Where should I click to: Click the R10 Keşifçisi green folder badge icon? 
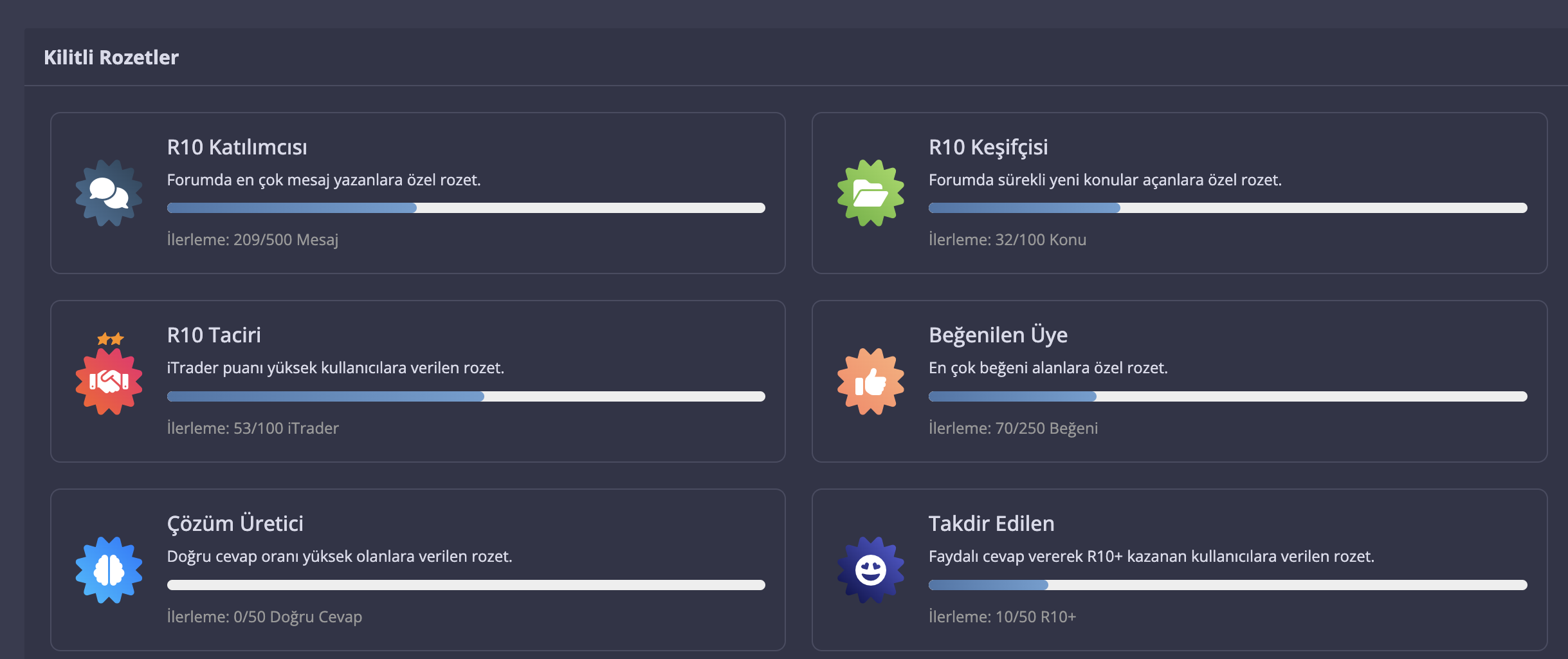pos(871,193)
